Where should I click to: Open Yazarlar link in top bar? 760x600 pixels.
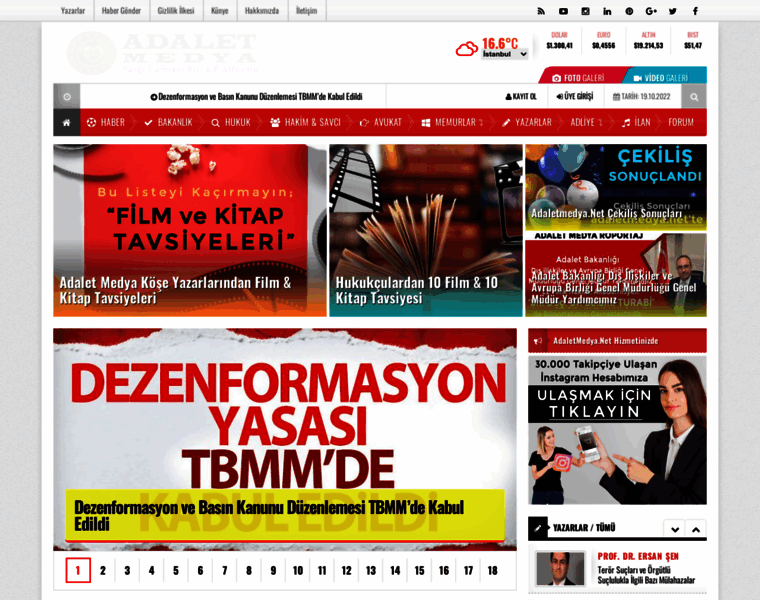[73, 11]
